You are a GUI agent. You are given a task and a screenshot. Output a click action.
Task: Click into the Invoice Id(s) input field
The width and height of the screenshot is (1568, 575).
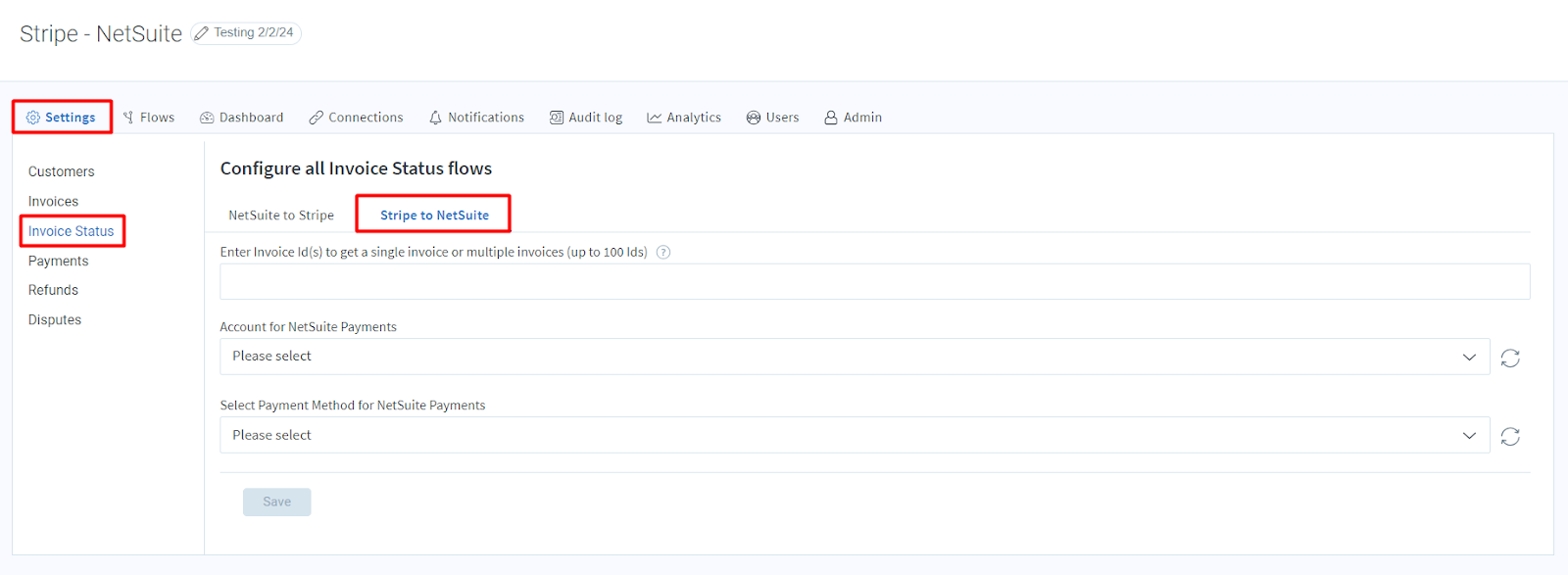pyautogui.click(x=875, y=281)
